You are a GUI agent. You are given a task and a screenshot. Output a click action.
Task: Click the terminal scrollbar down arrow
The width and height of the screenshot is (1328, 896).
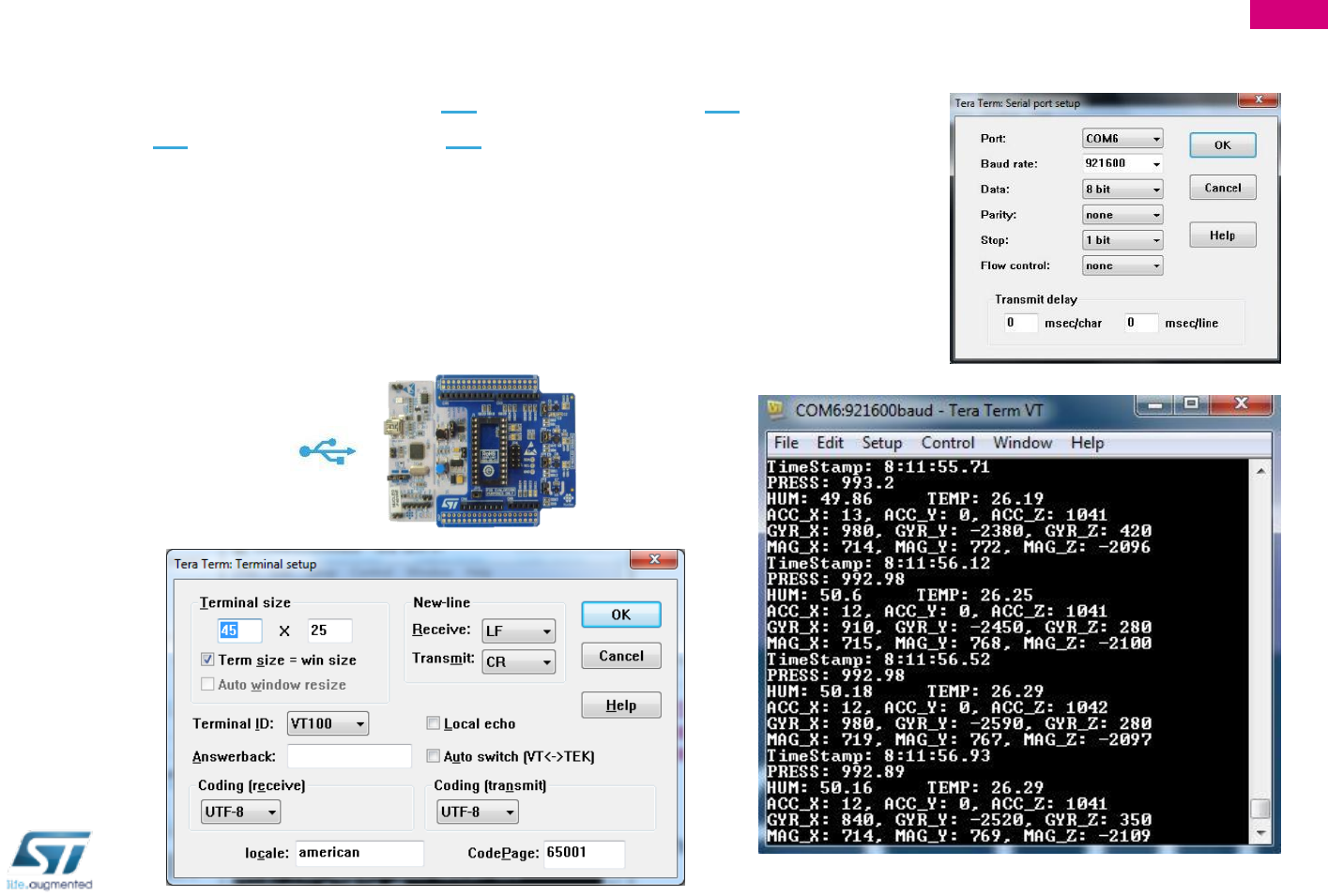(x=1261, y=833)
